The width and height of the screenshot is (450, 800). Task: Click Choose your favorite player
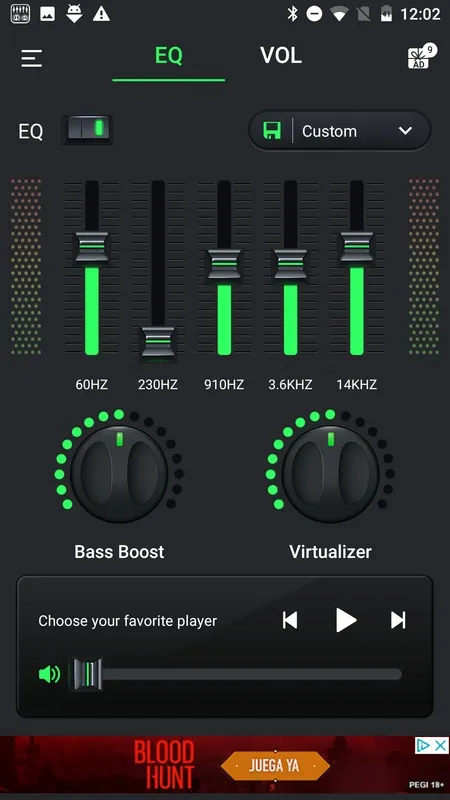128,621
